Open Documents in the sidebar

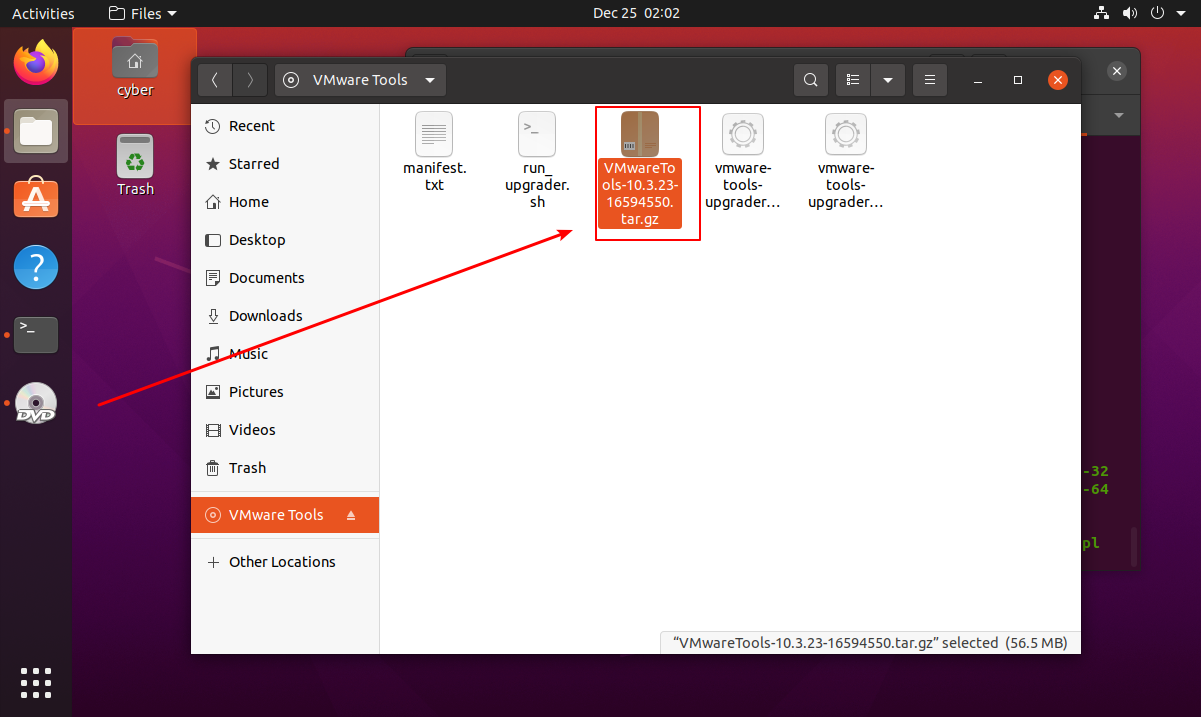coord(285,278)
